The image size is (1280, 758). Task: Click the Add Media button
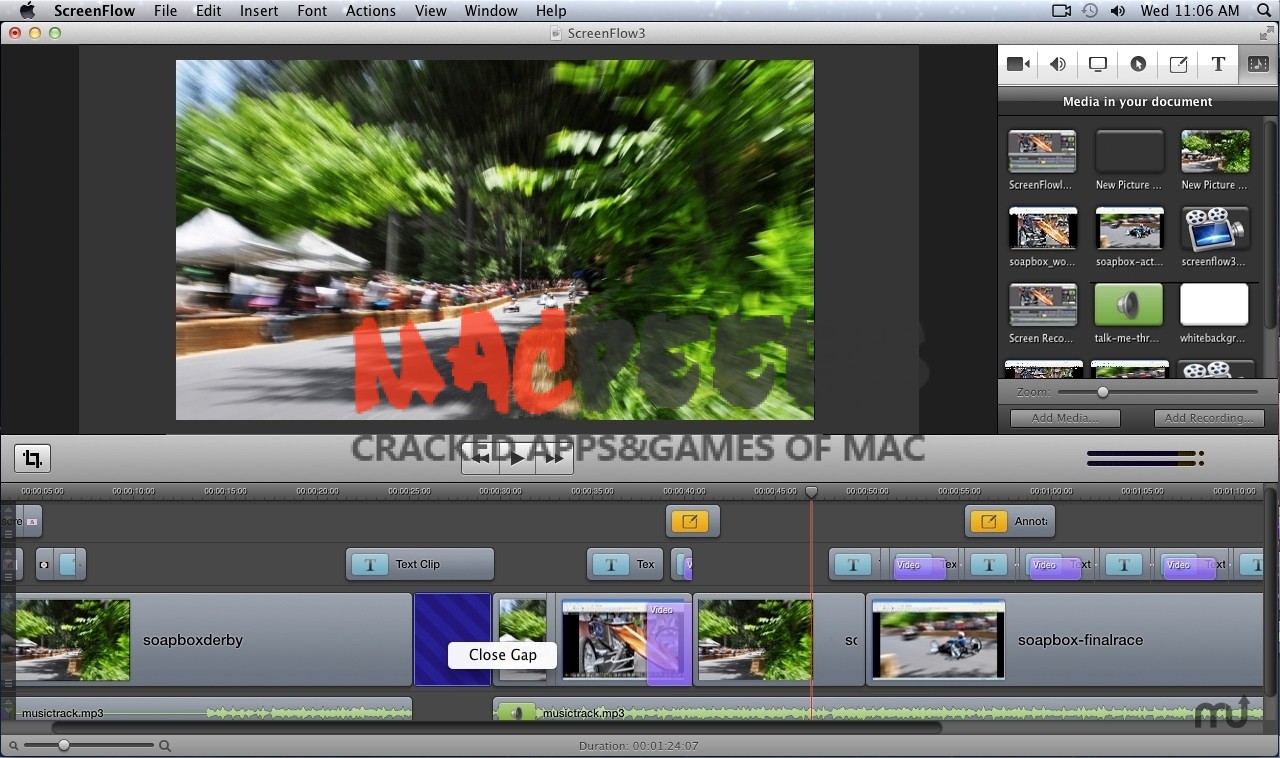coord(1065,418)
